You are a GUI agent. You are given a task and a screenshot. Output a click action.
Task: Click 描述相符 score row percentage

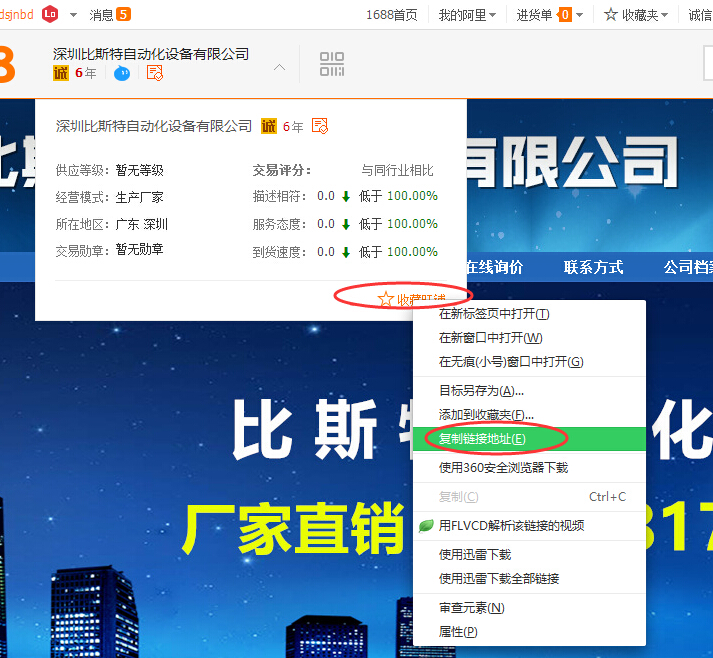(x=412, y=196)
